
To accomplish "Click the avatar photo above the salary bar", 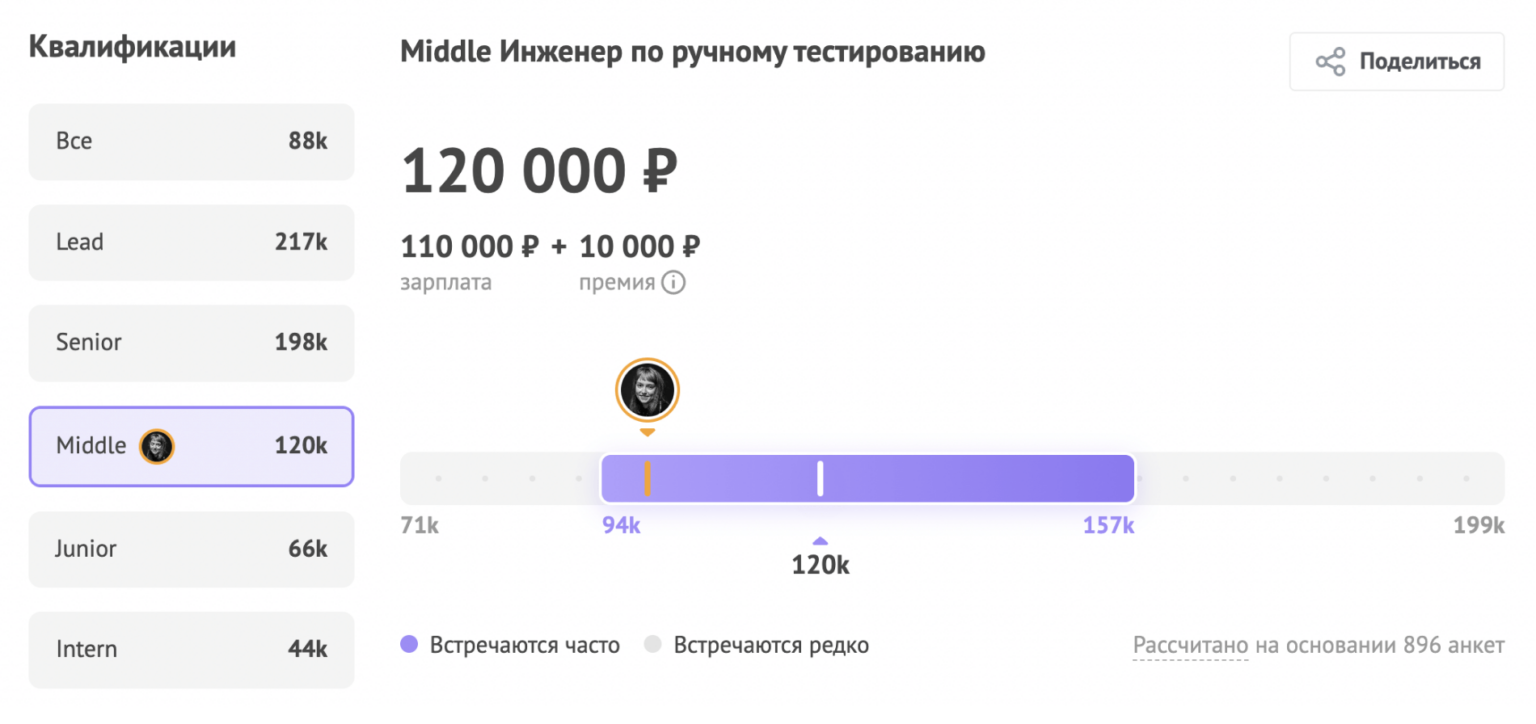I will tap(647, 389).
